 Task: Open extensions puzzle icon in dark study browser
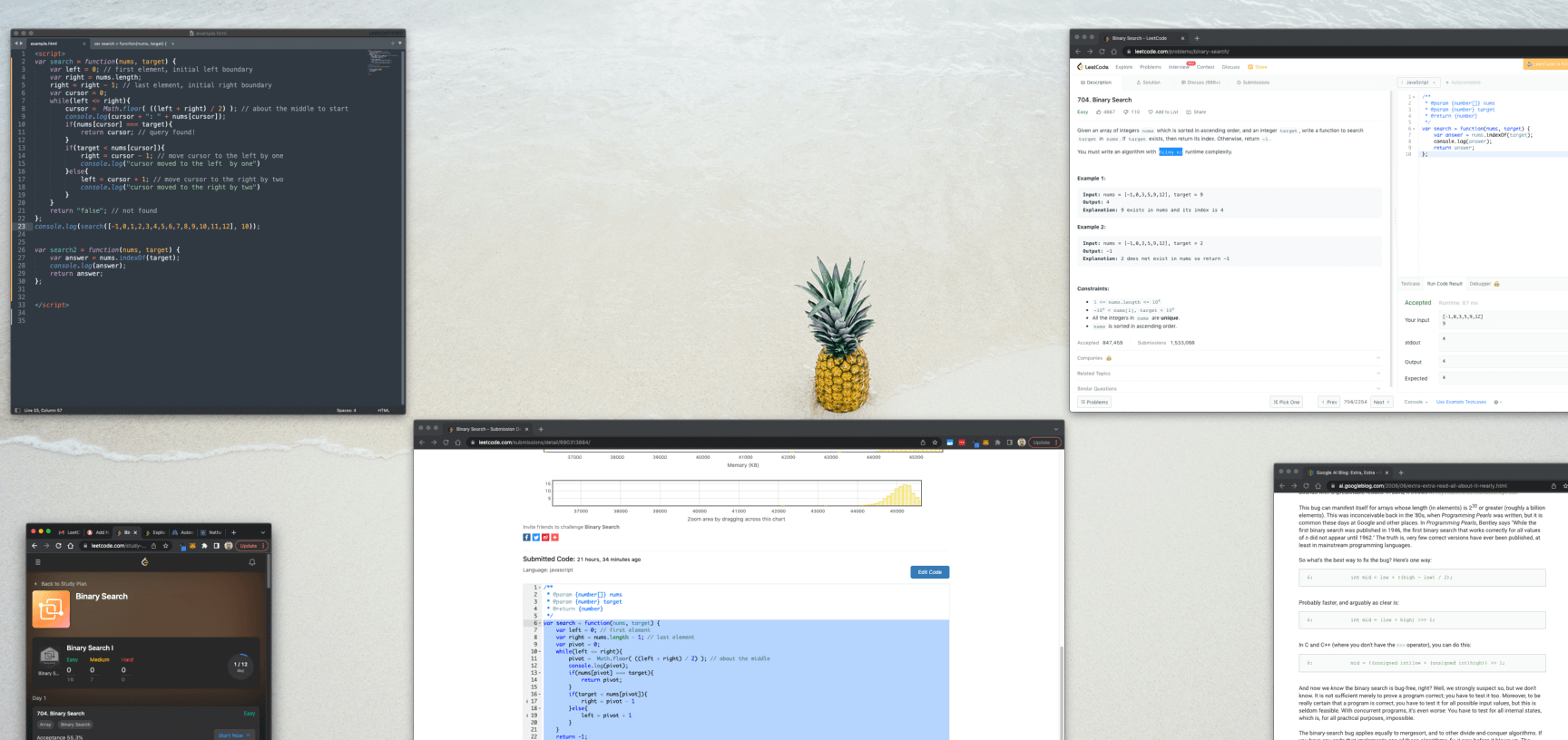click(x=204, y=546)
